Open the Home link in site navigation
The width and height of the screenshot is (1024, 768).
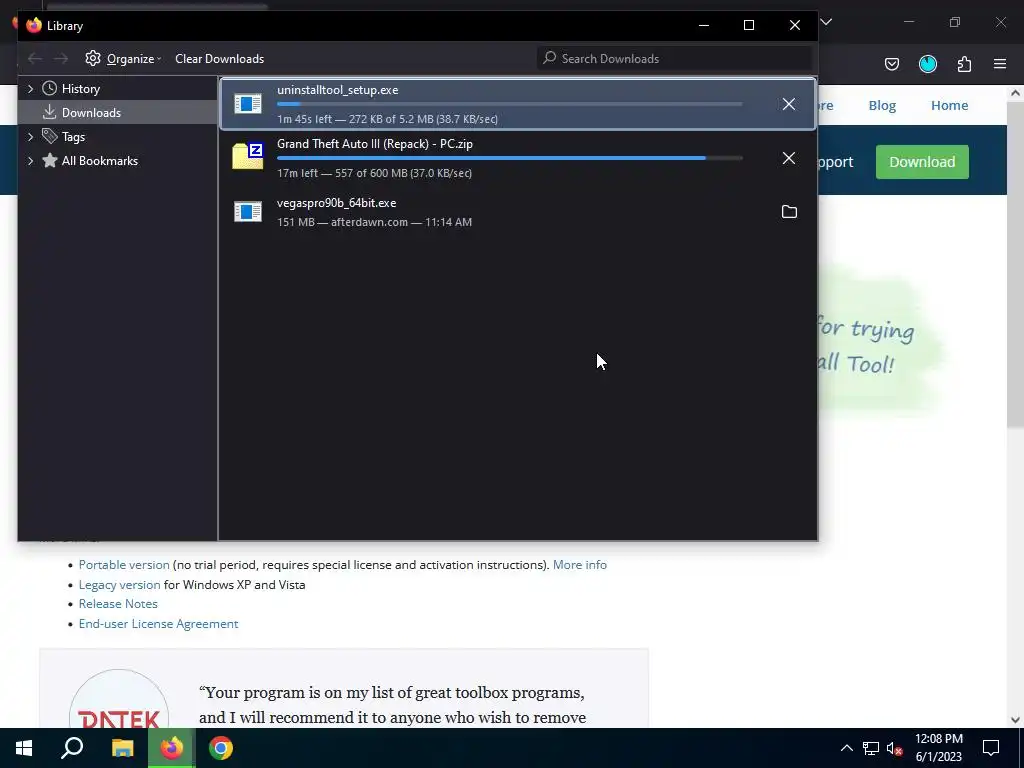[950, 105]
